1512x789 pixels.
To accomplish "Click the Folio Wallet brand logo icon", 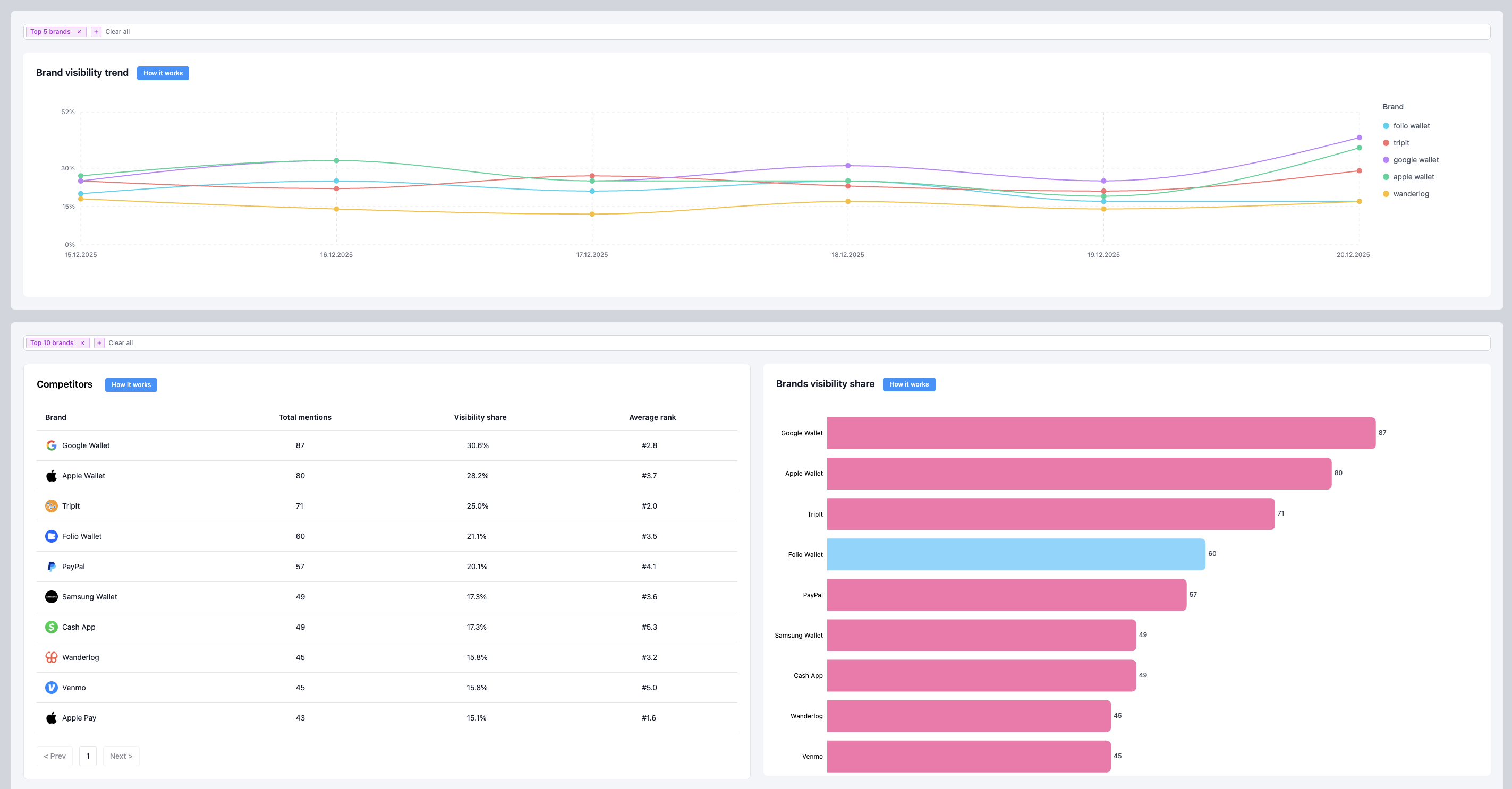I will [x=52, y=536].
